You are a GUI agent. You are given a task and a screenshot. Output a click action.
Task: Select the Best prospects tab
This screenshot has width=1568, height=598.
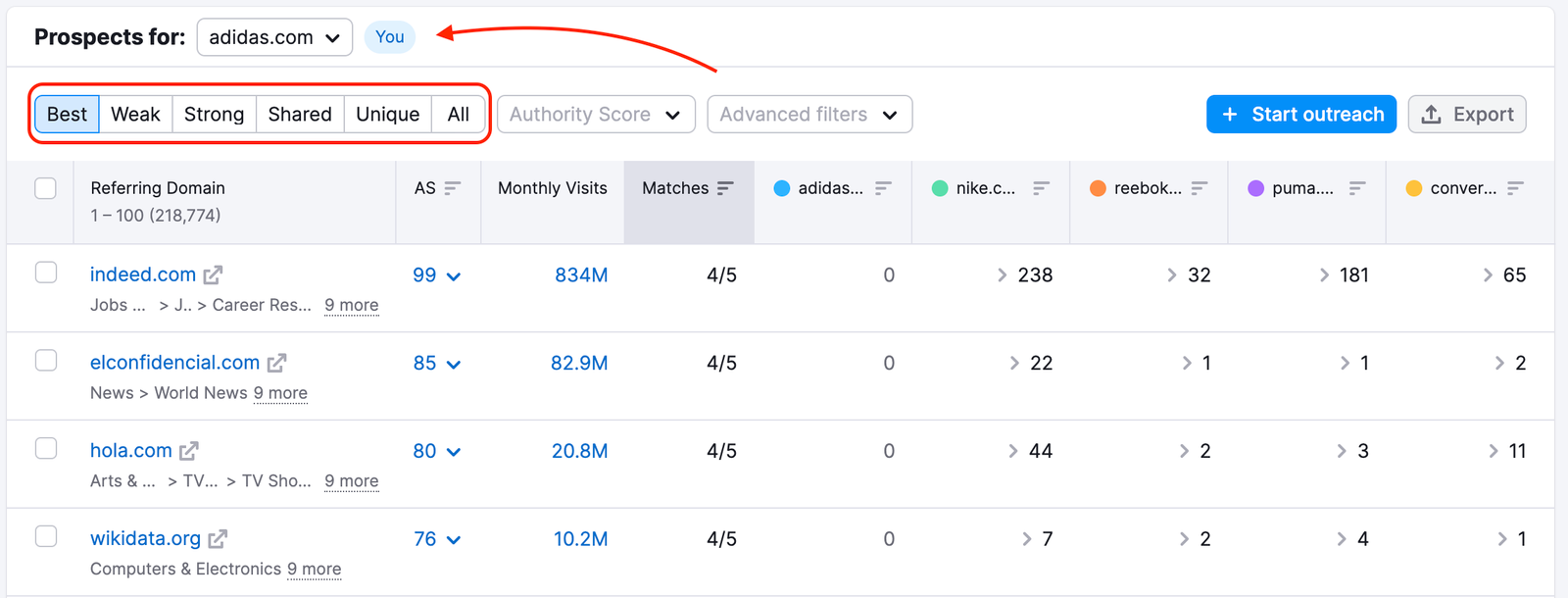pyautogui.click(x=67, y=115)
